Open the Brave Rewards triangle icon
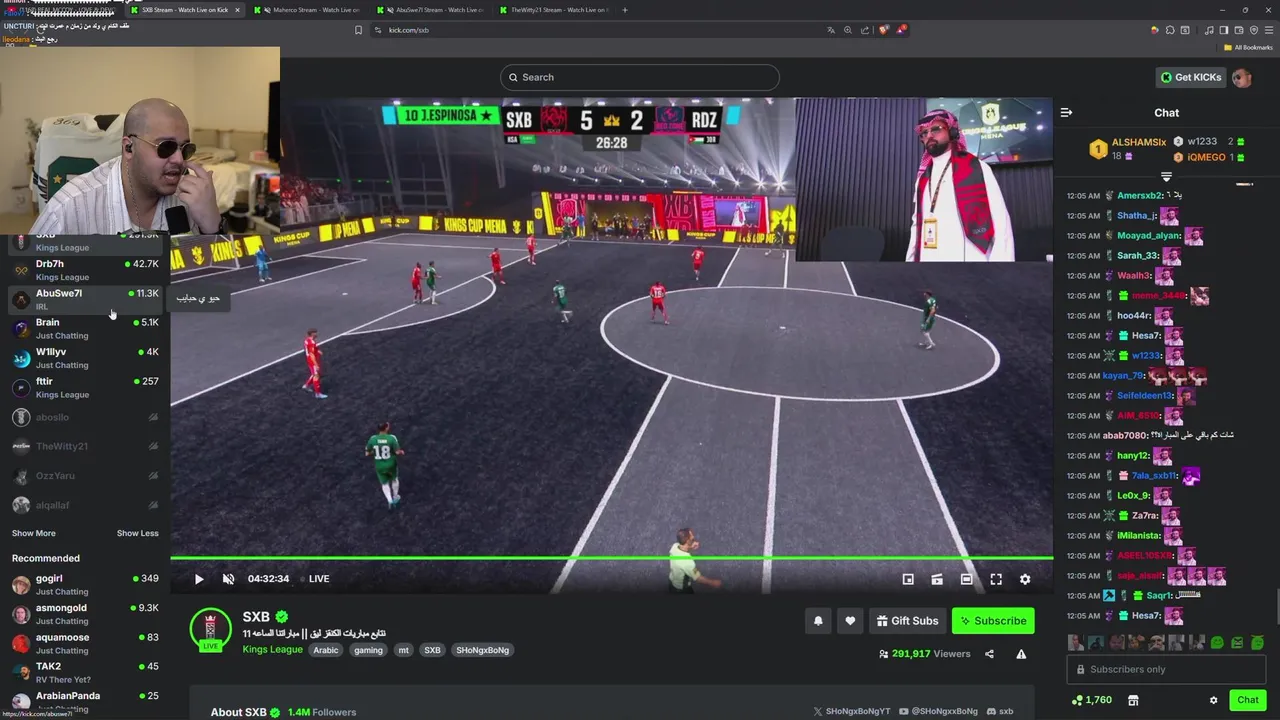The image size is (1280, 720). coord(900,30)
